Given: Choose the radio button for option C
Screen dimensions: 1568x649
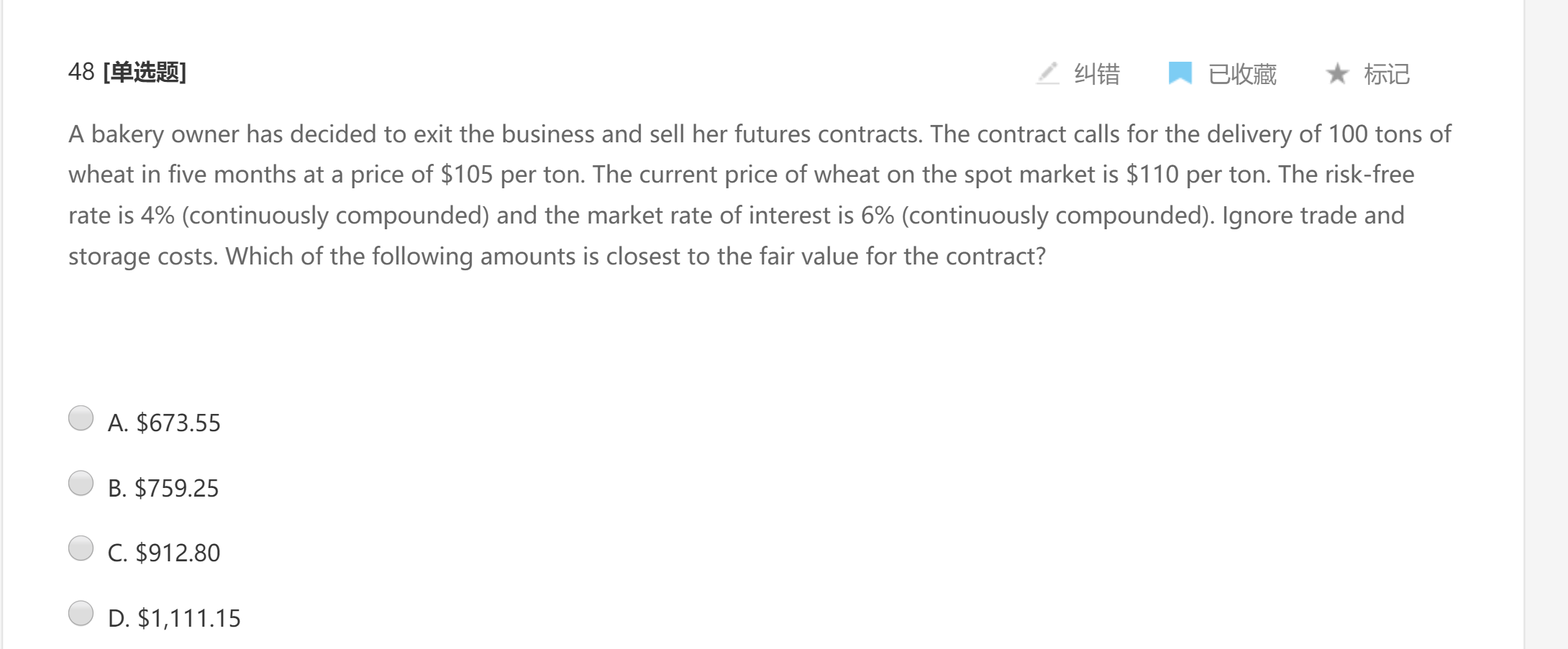Looking at the screenshot, I should click(81, 548).
